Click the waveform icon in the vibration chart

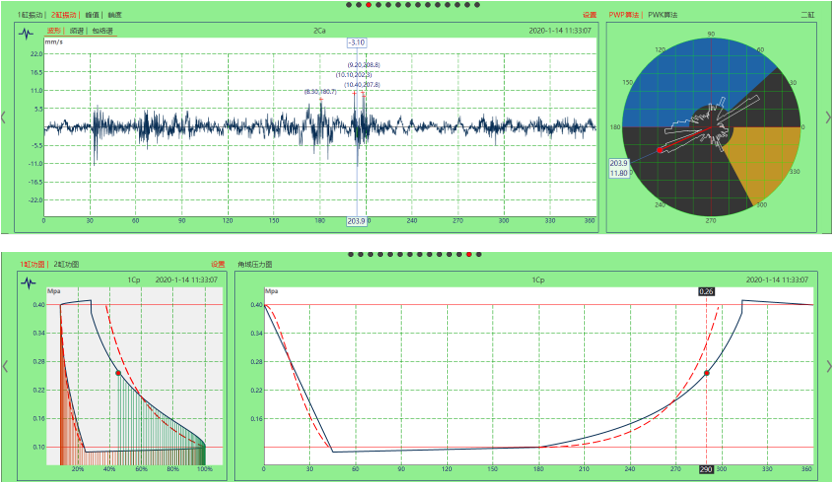(x=28, y=32)
